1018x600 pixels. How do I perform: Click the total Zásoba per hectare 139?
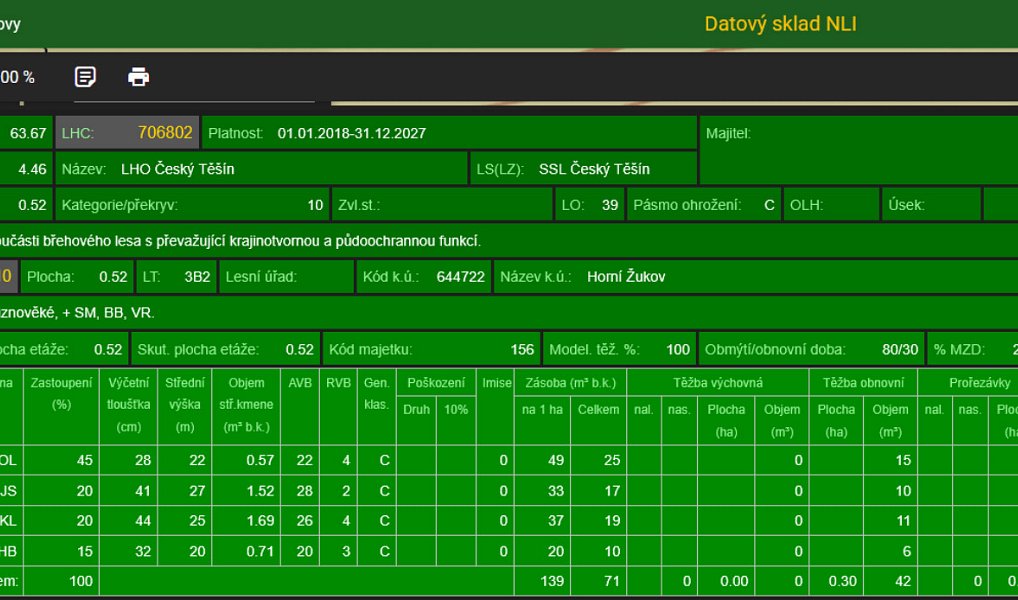(x=552, y=581)
